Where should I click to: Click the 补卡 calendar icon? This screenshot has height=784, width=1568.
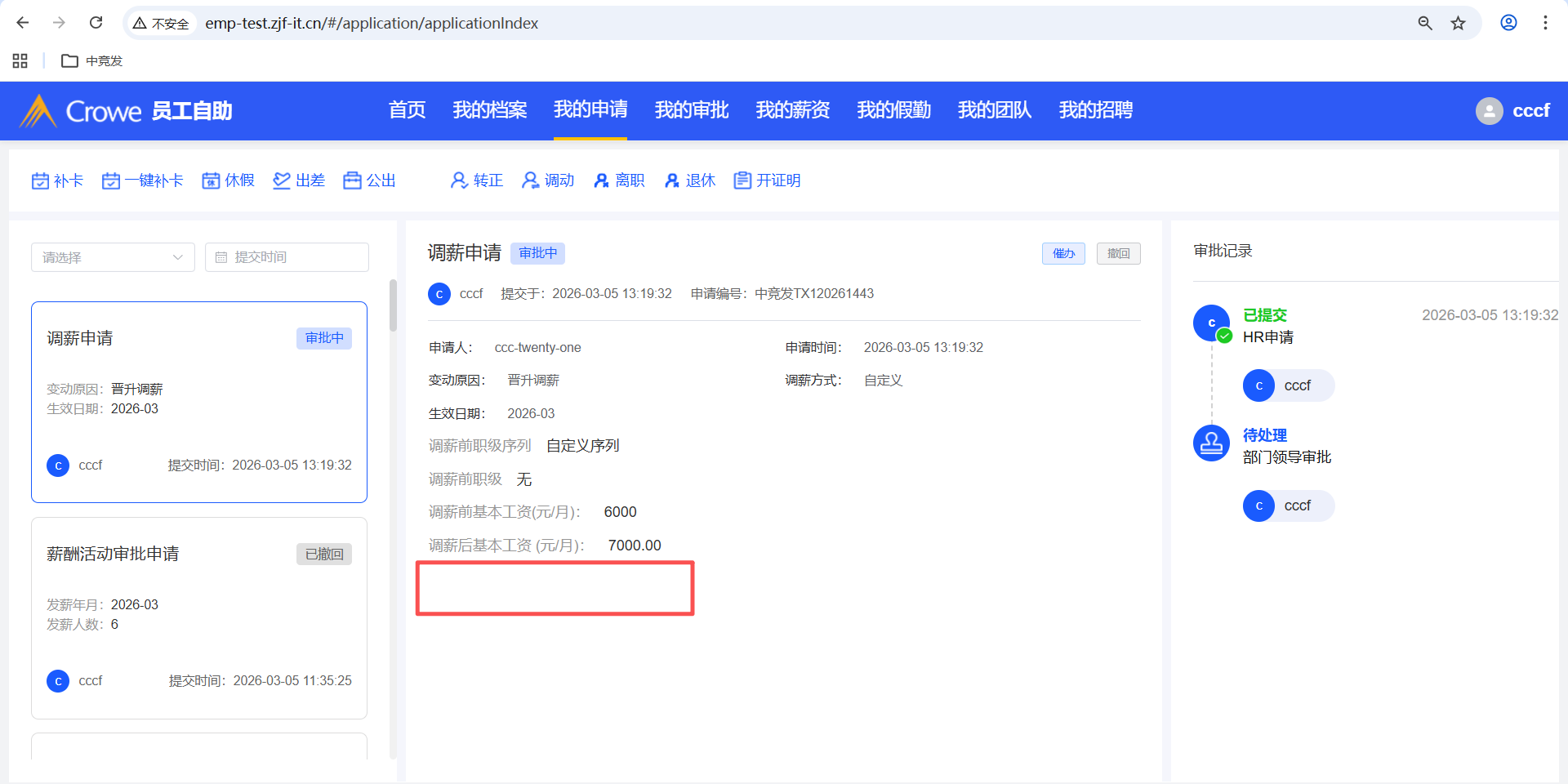pos(40,180)
